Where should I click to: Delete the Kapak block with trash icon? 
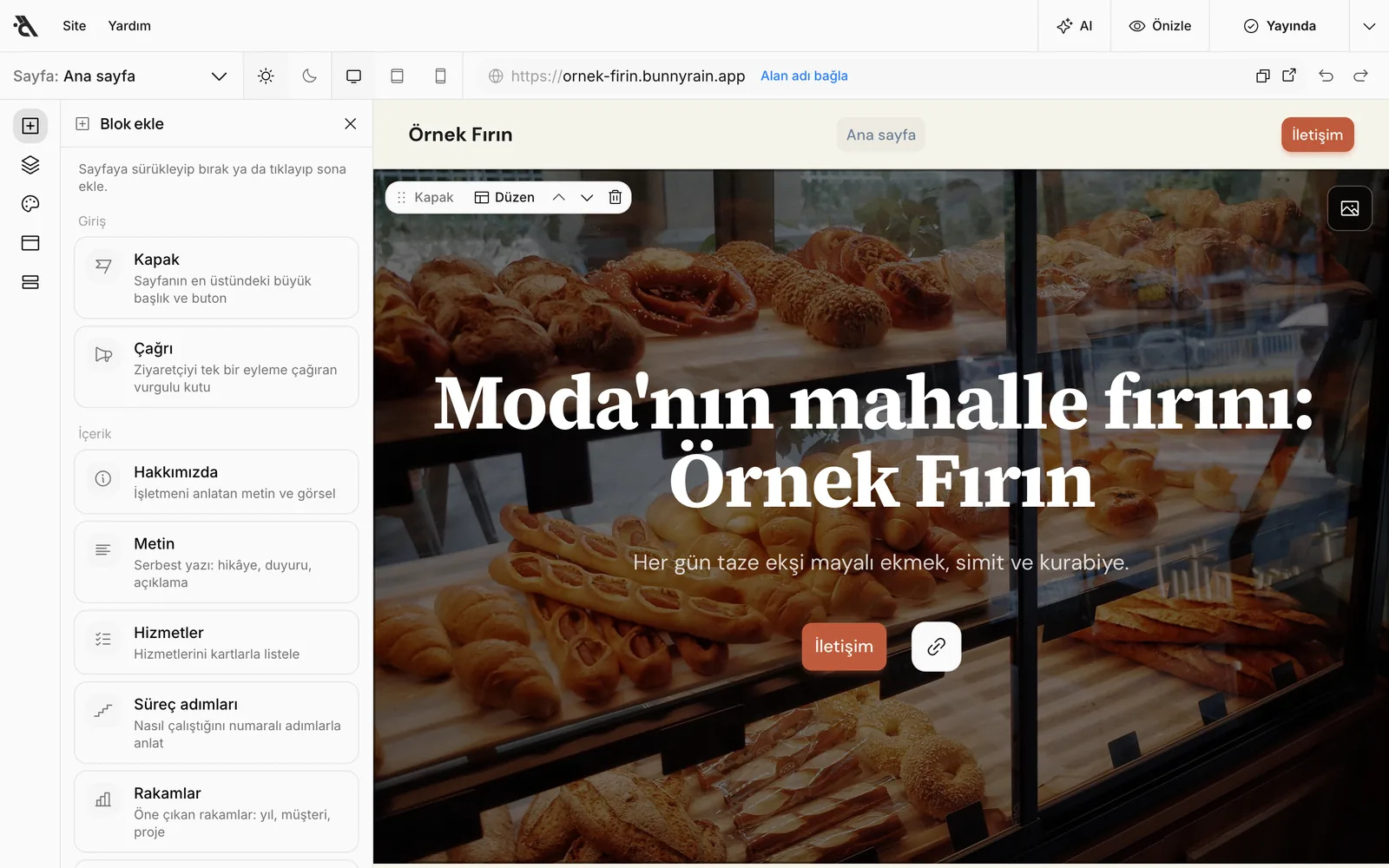point(615,197)
